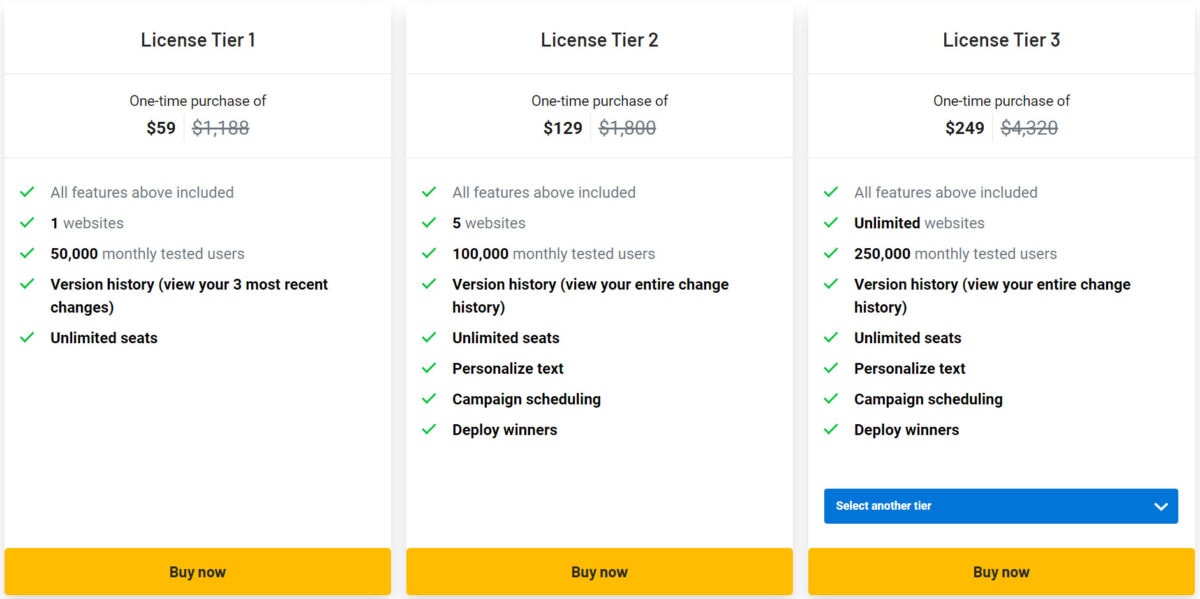
Task: Click the "All features above included" text in Tier 1
Action: [141, 192]
